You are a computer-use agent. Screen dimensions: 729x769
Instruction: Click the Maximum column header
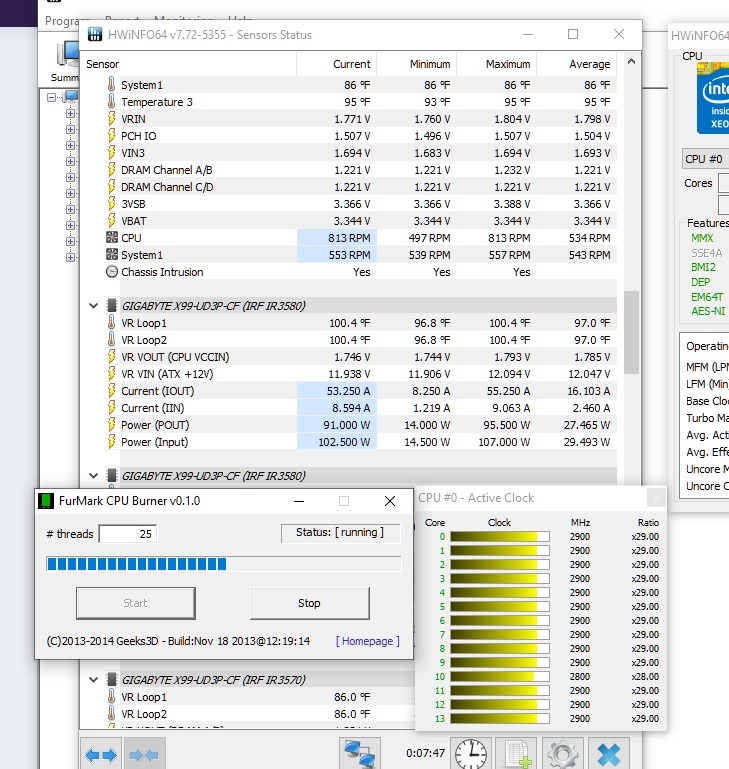(496, 64)
